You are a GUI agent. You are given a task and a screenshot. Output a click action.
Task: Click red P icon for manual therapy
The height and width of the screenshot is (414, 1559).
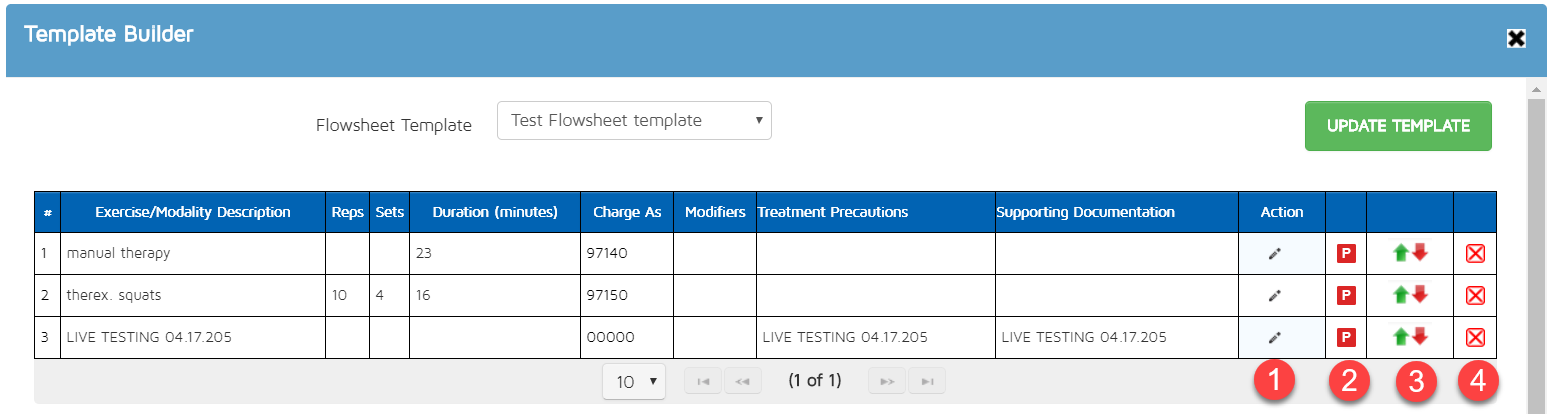point(1346,254)
